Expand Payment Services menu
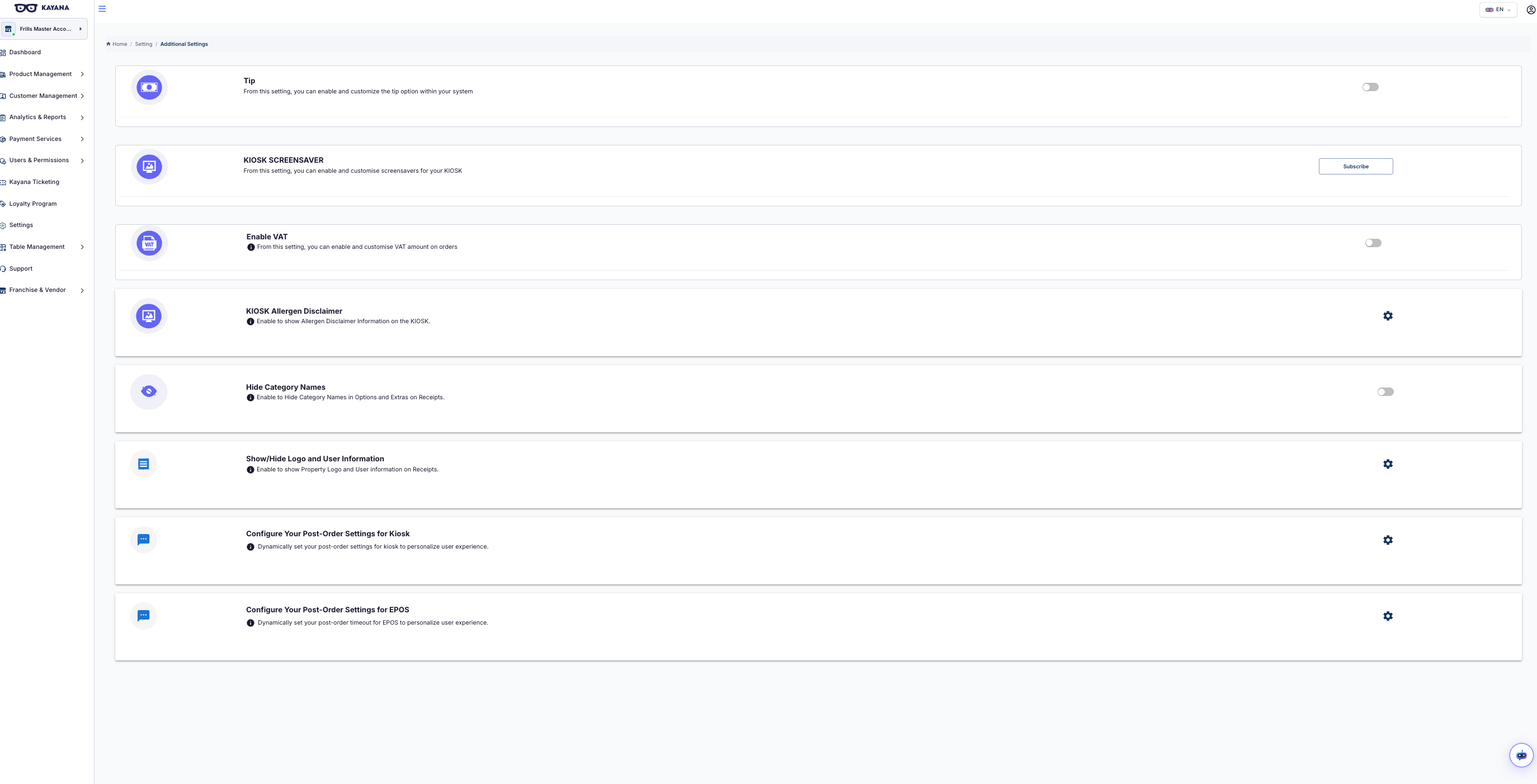This screenshot has width=1537, height=784. click(43, 139)
